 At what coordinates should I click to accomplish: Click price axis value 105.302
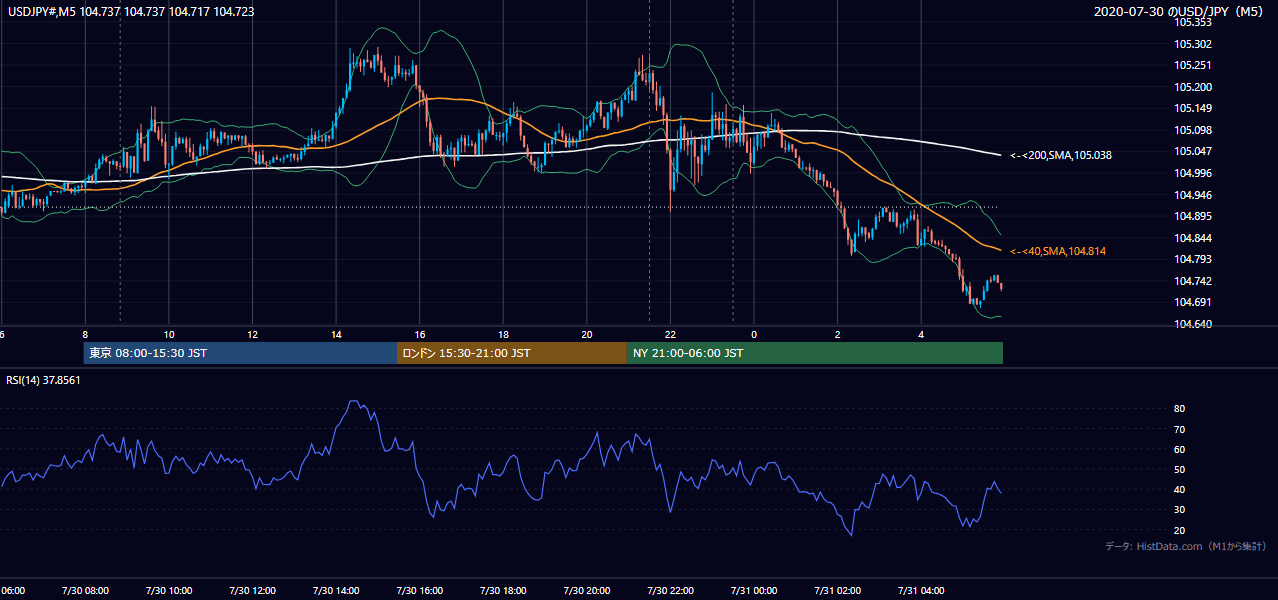1195,44
